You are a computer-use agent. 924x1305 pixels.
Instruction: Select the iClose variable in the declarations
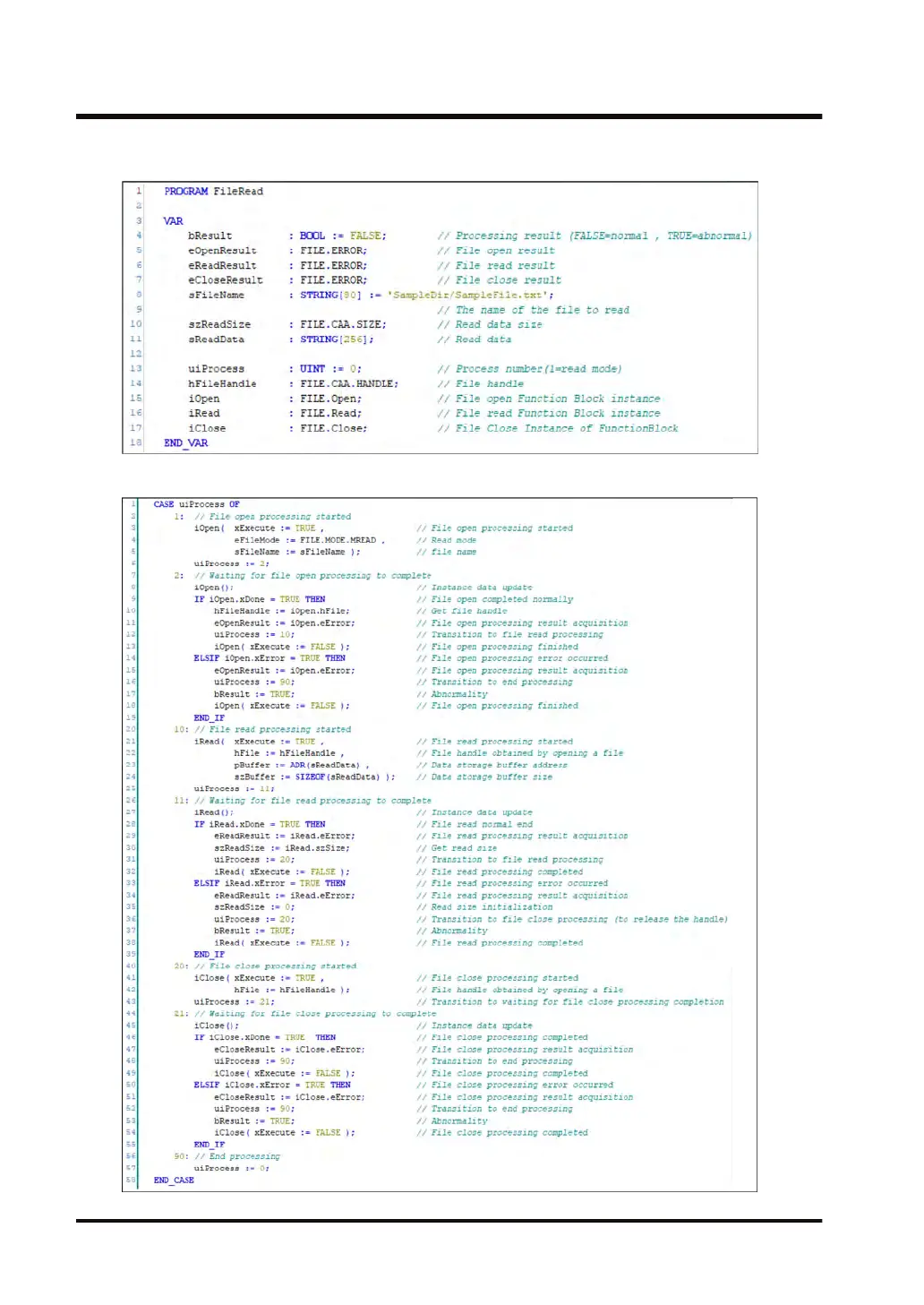point(207,428)
